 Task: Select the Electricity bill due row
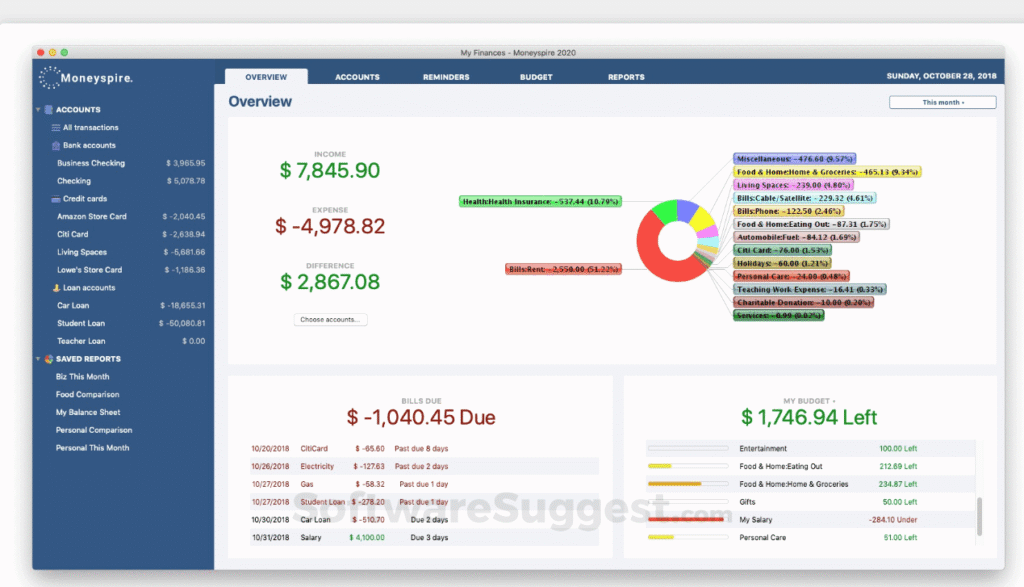coord(424,466)
